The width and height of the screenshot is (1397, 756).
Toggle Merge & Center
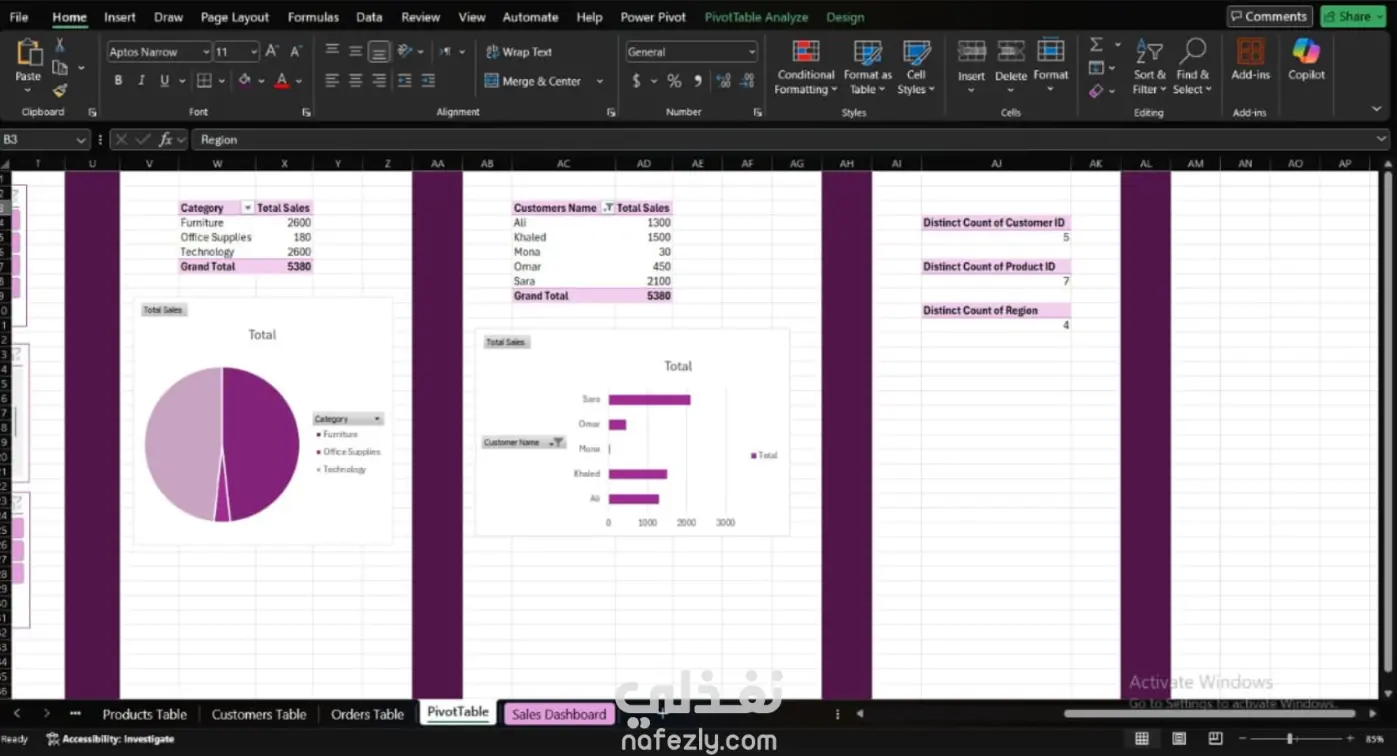point(533,81)
